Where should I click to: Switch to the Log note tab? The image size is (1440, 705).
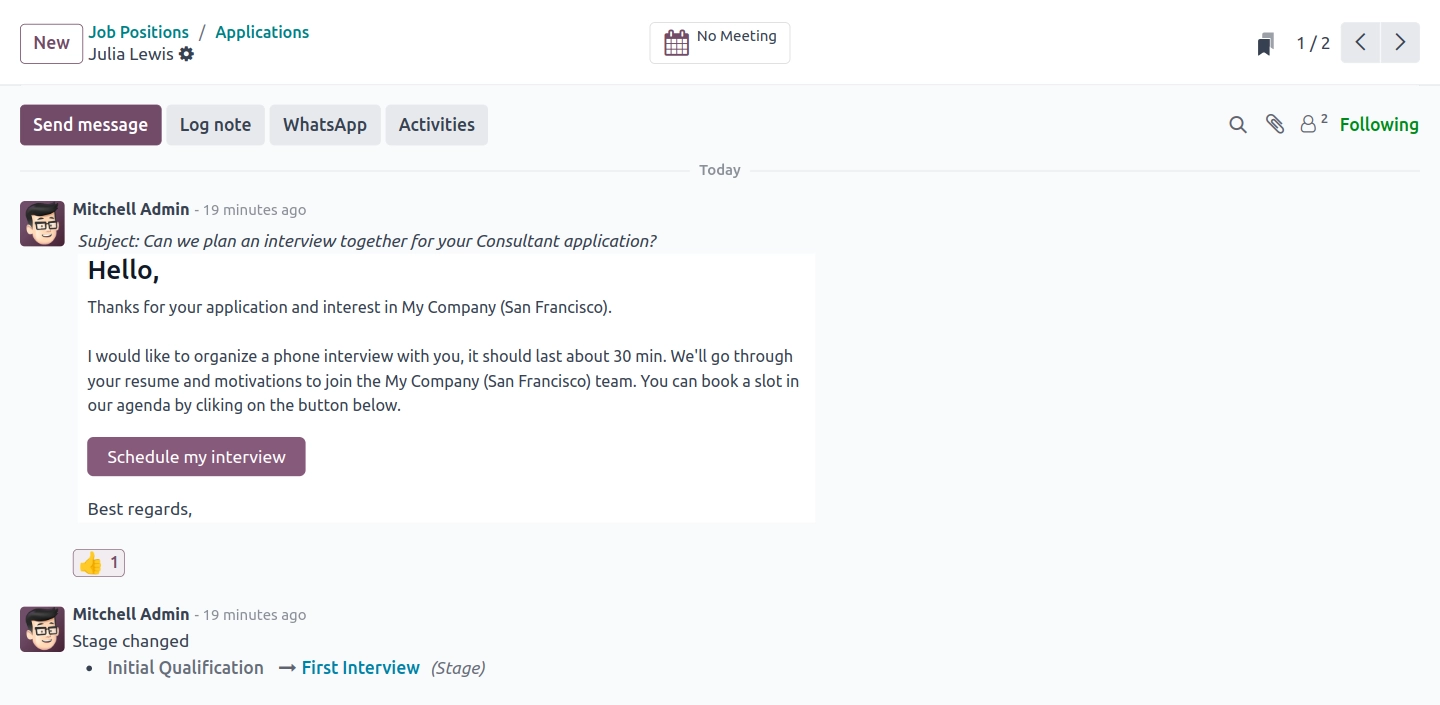[215, 125]
